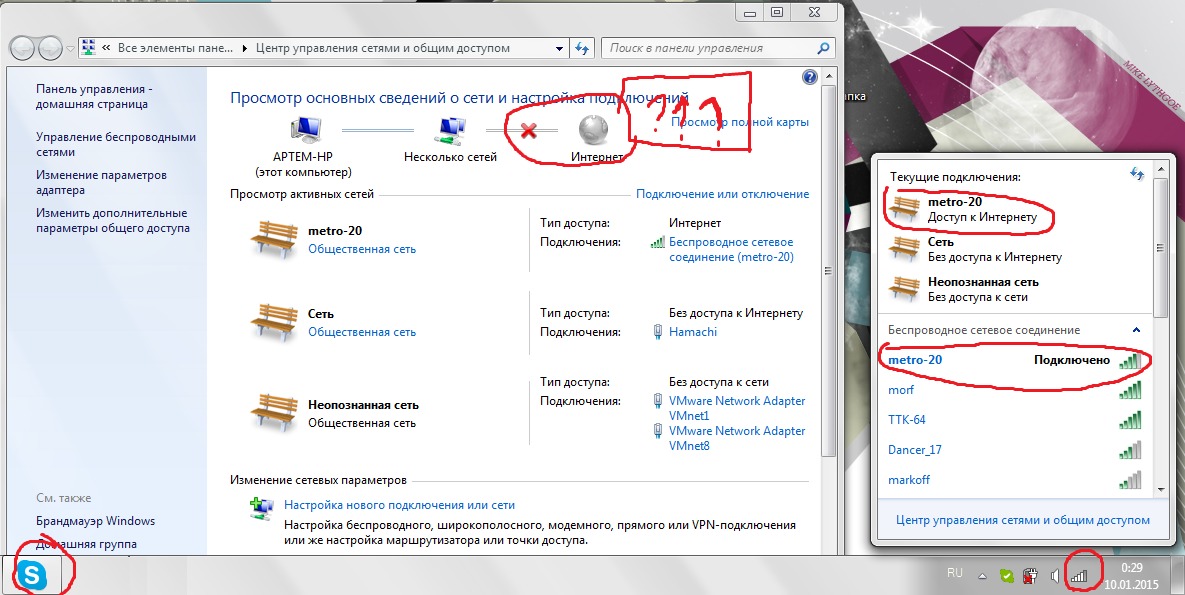Click the Сеть bench icon in active networks
The height and width of the screenshot is (595, 1185).
pyautogui.click(x=274, y=323)
